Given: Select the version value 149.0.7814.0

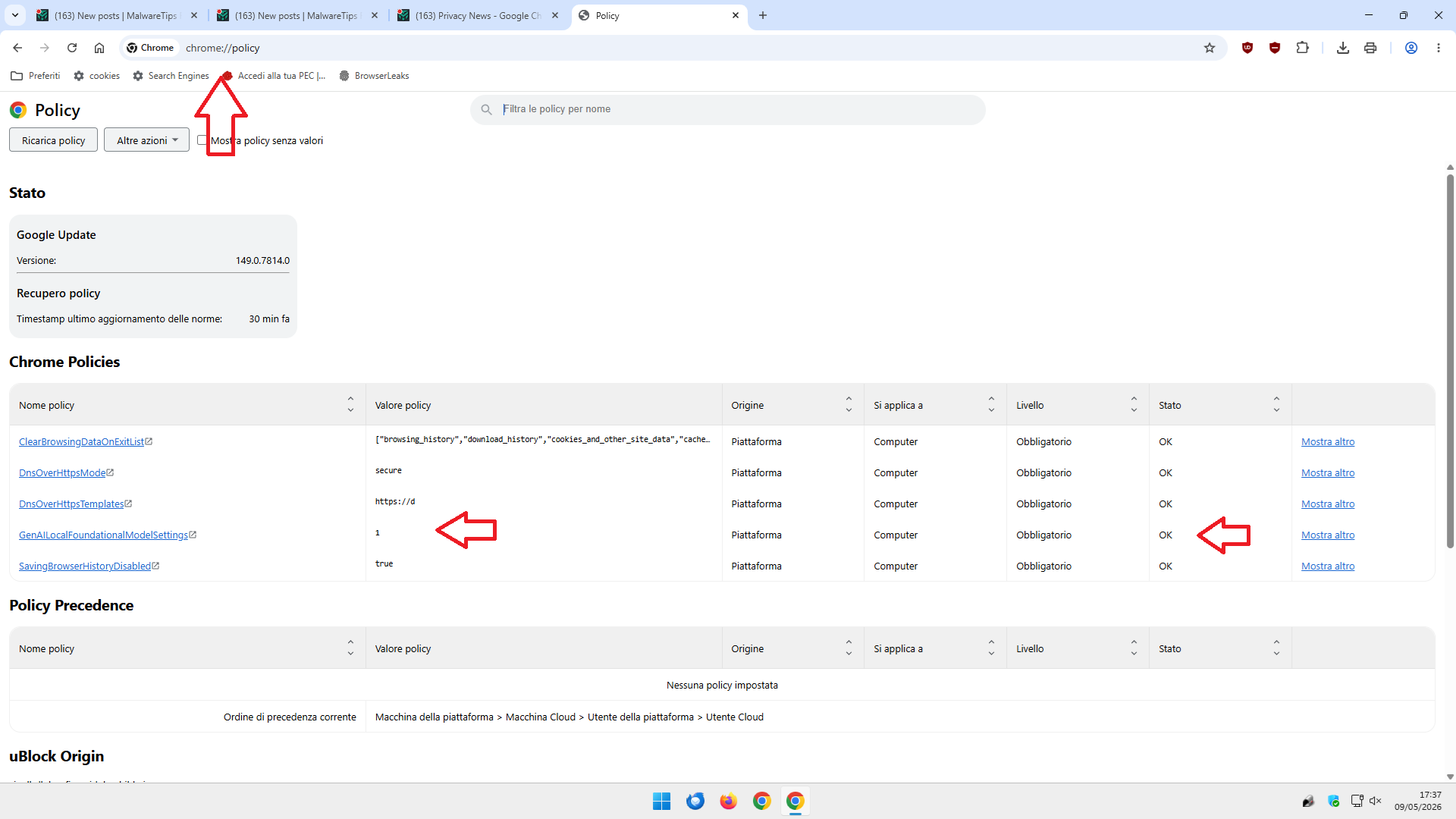Looking at the screenshot, I should click(262, 260).
